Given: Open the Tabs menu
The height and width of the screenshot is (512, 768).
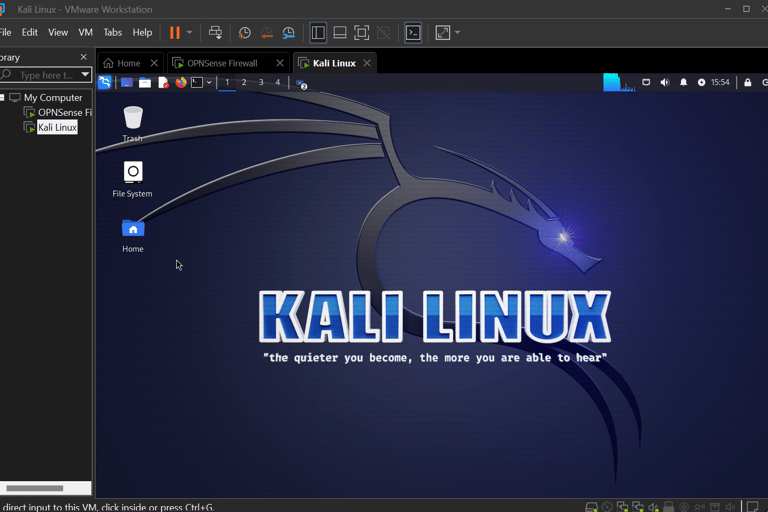Looking at the screenshot, I should (112, 32).
